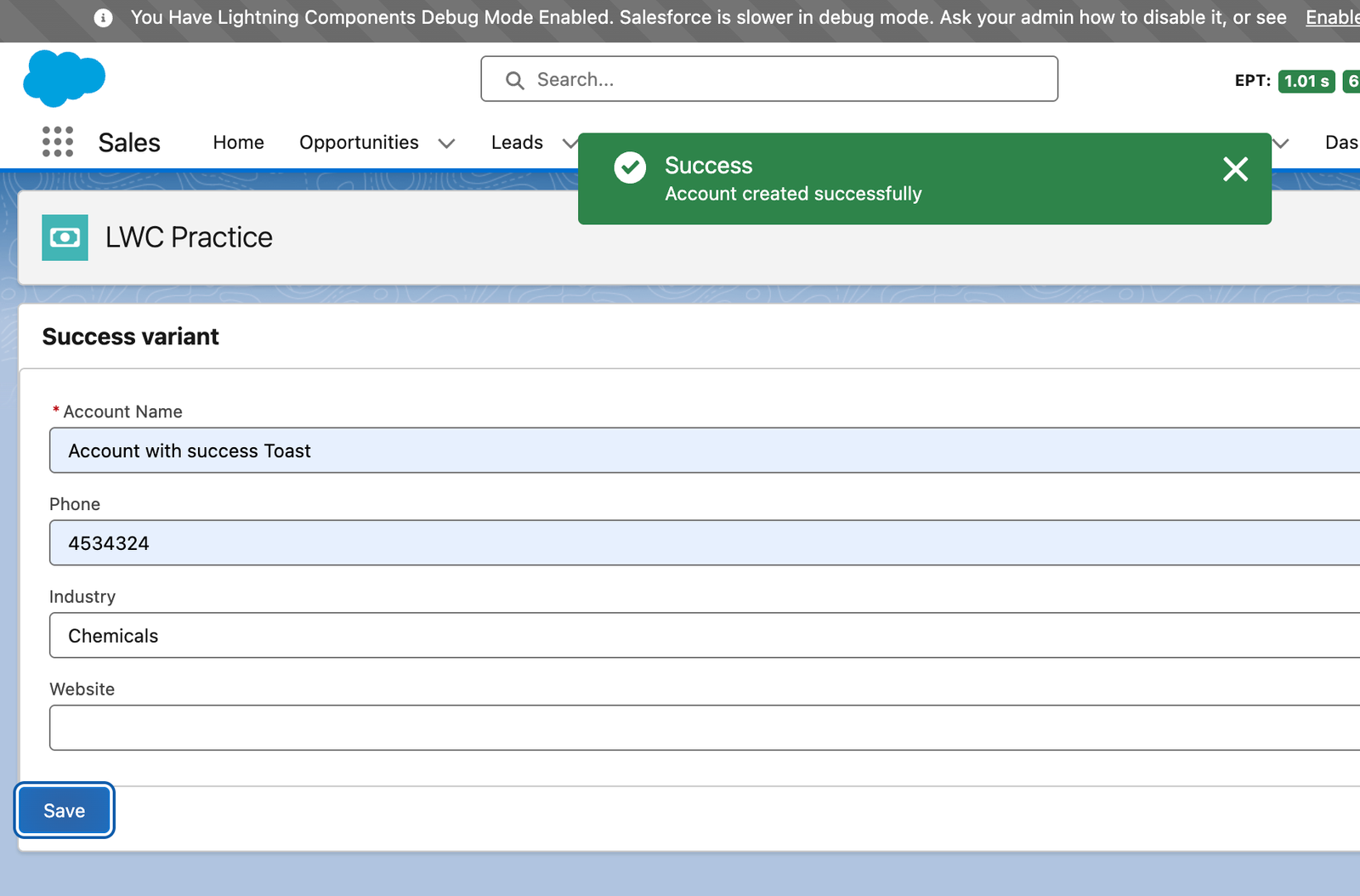
Task: Click the Save button
Action: pyautogui.click(x=65, y=810)
